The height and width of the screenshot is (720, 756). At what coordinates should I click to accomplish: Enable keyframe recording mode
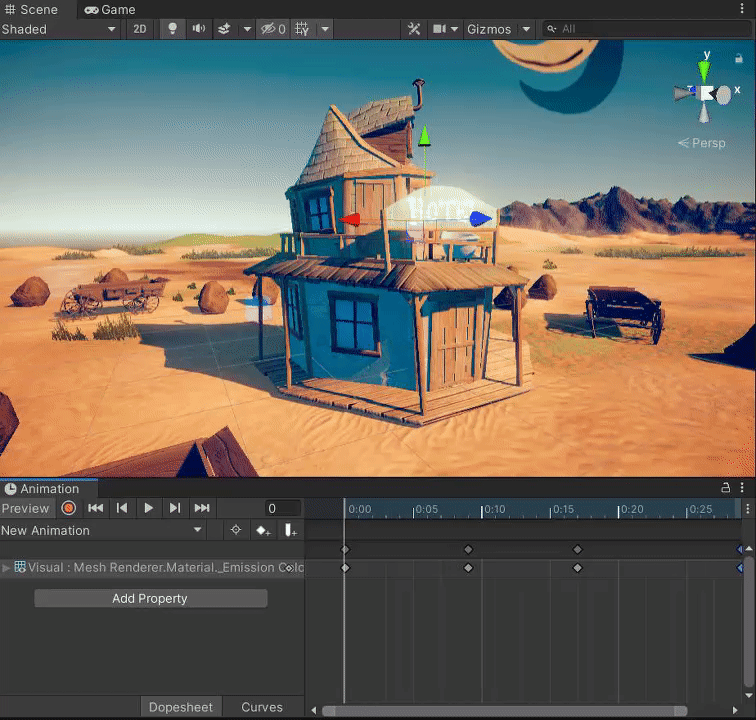tap(68, 508)
